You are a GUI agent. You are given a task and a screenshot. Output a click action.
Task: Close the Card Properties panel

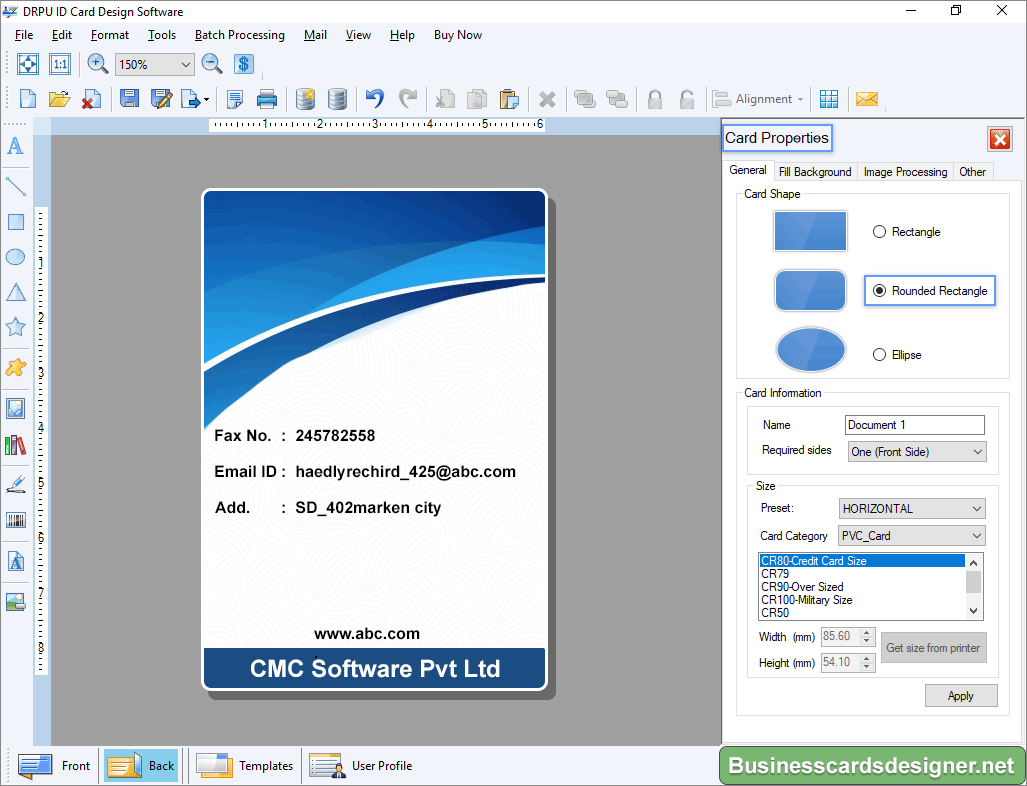[x=999, y=139]
